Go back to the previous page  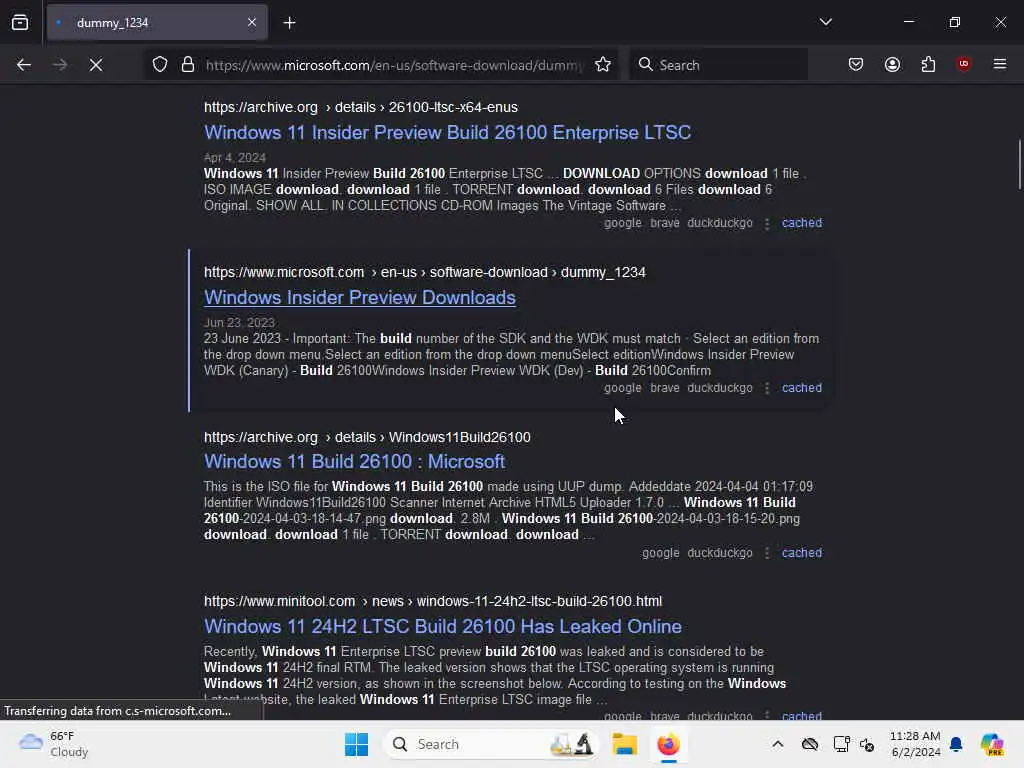(x=24, y=65)
